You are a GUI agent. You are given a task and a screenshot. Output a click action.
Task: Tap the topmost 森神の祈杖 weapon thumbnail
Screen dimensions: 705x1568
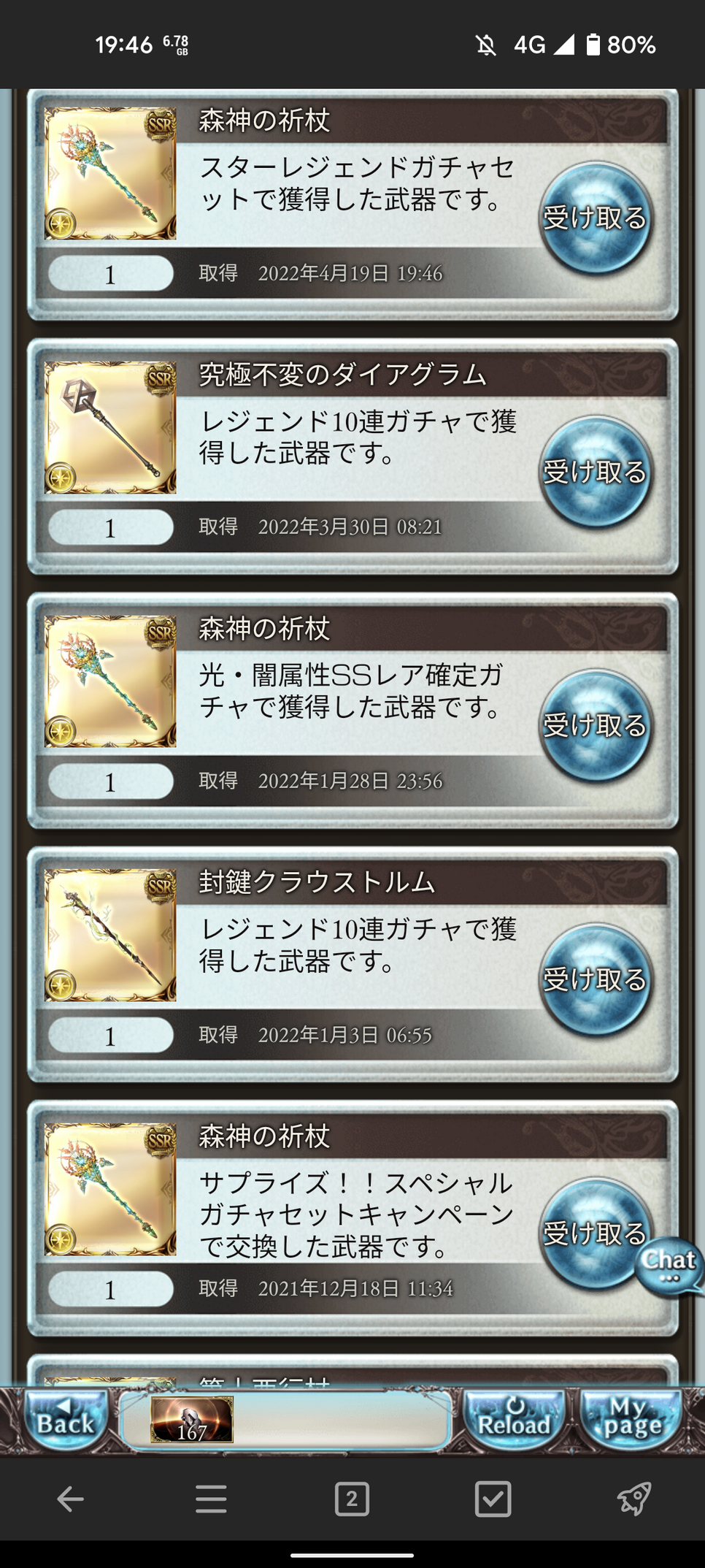click(110, 174)
